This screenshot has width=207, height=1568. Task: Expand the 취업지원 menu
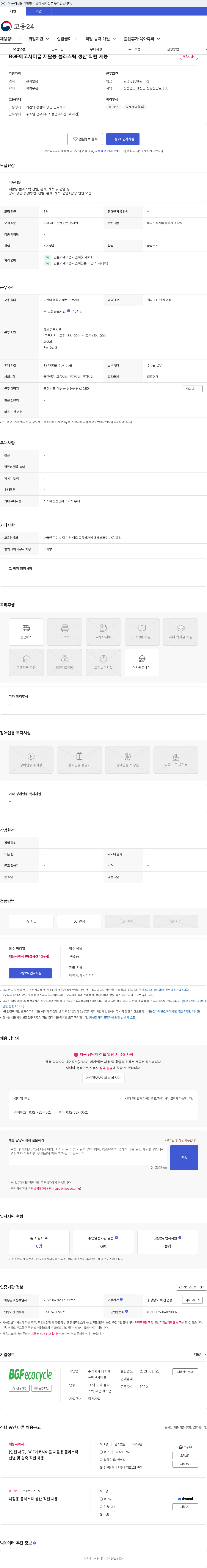(x=39, y=39)
